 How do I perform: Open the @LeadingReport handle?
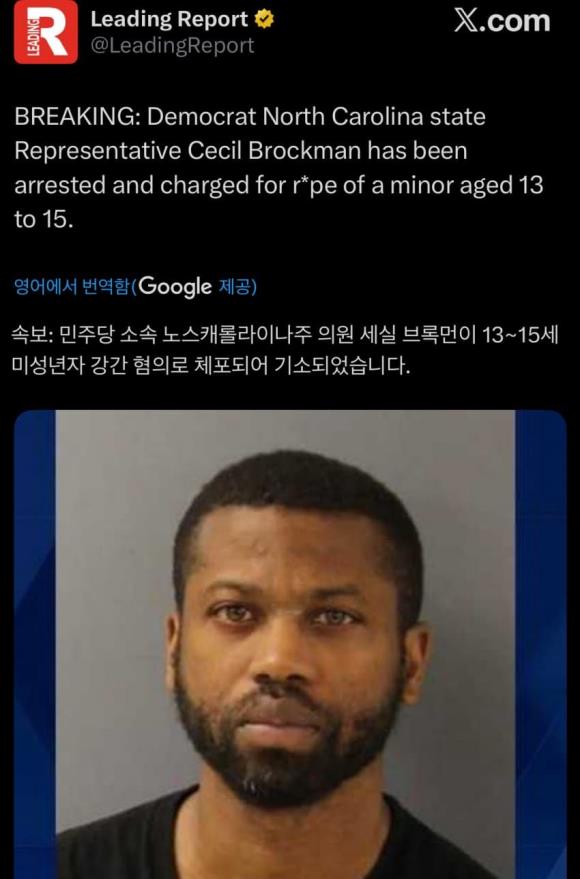pyautogui.click(x=173, y=46)
